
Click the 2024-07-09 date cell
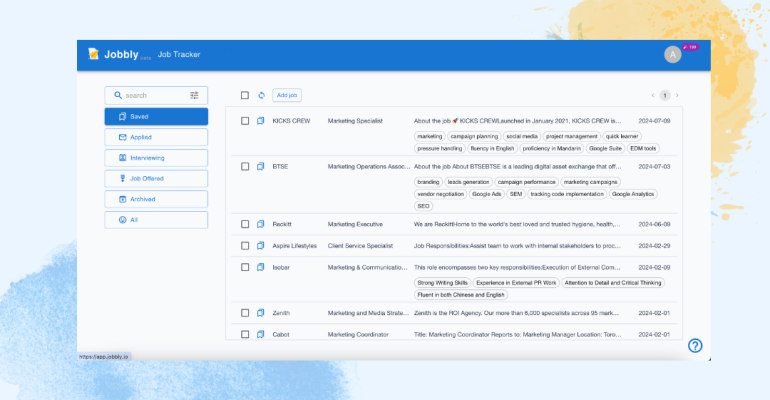pyautogui.click(x=654, y=121)
